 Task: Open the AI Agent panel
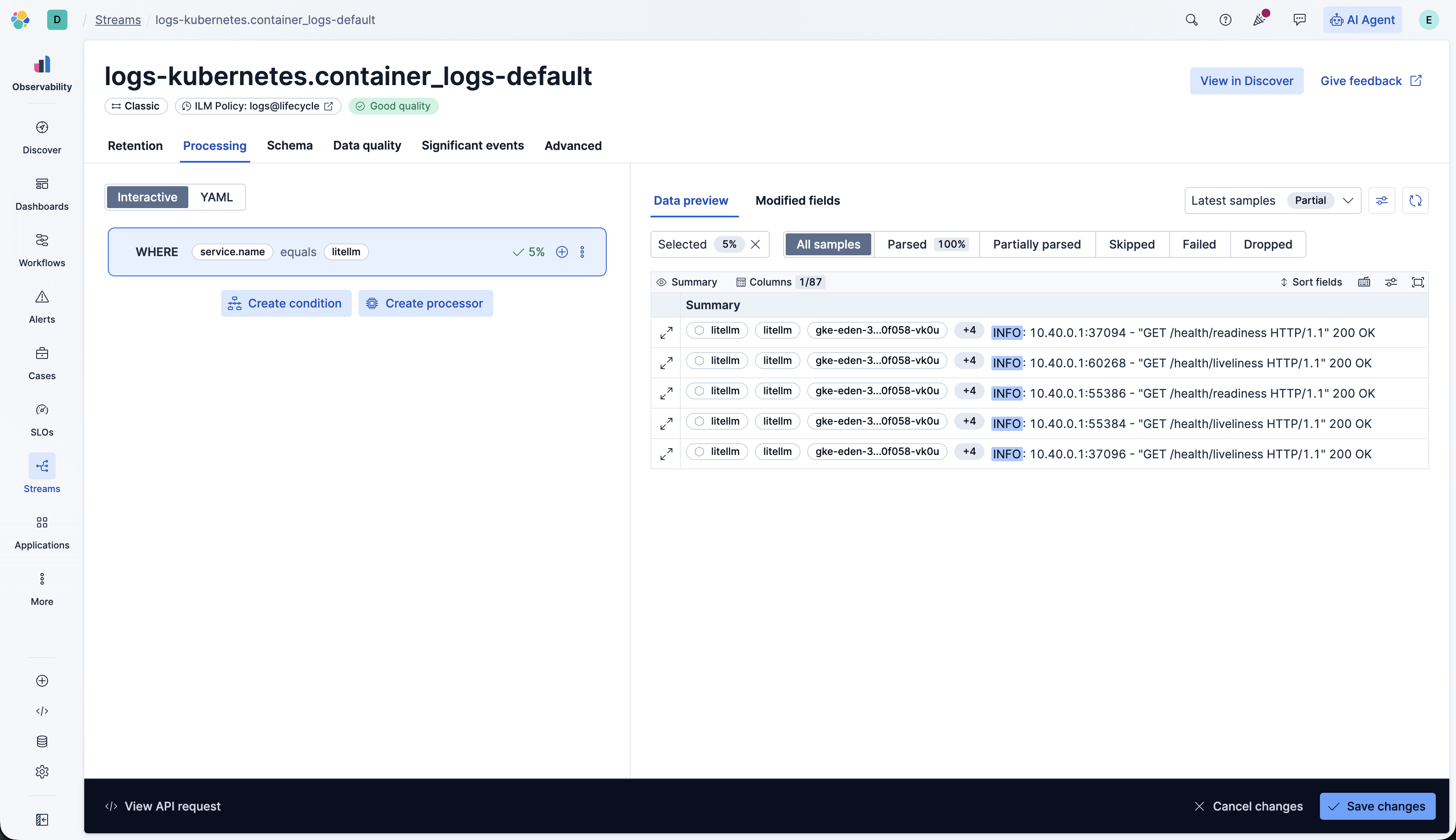1362,20
